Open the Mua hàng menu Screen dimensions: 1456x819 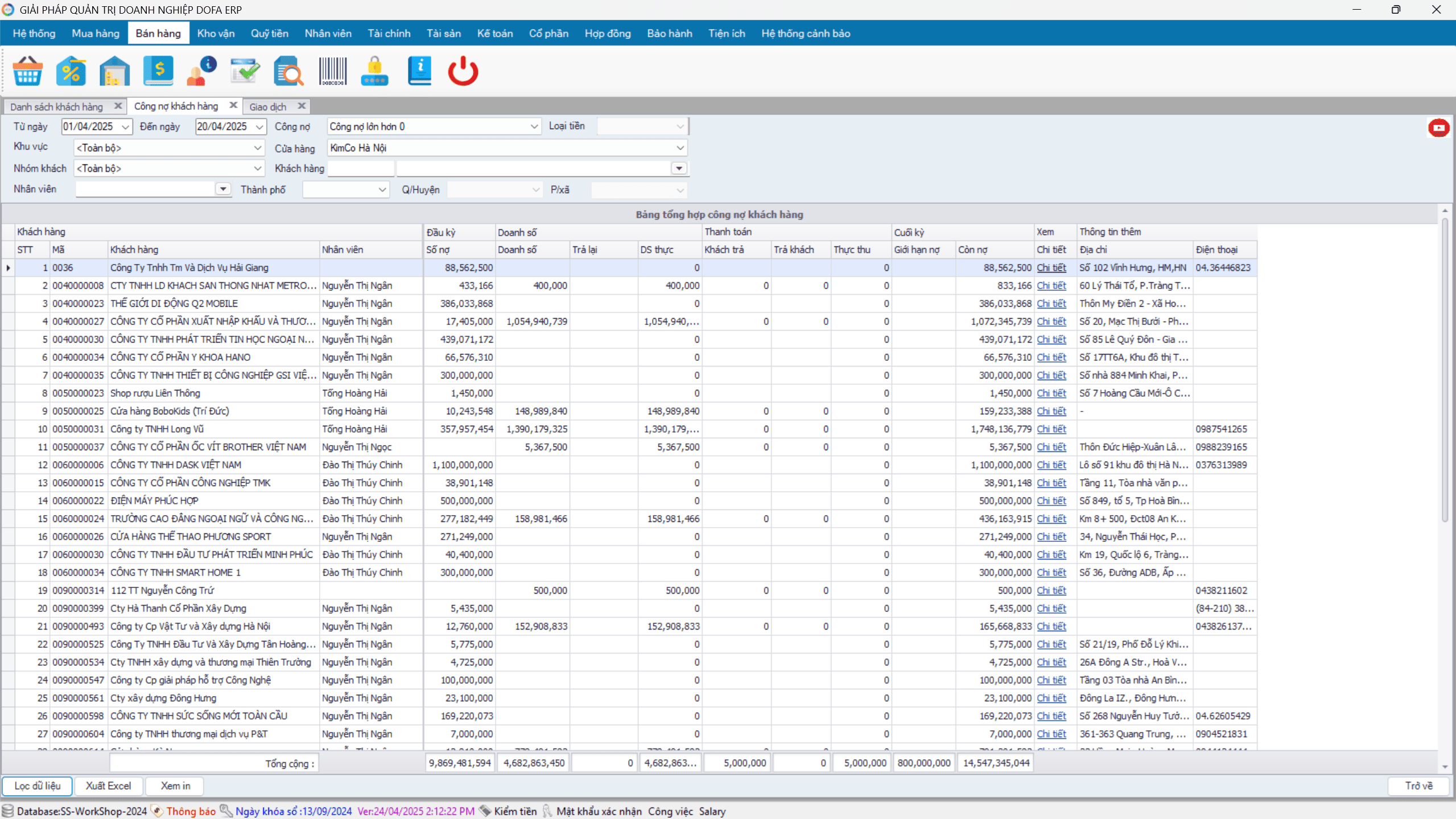96,33
